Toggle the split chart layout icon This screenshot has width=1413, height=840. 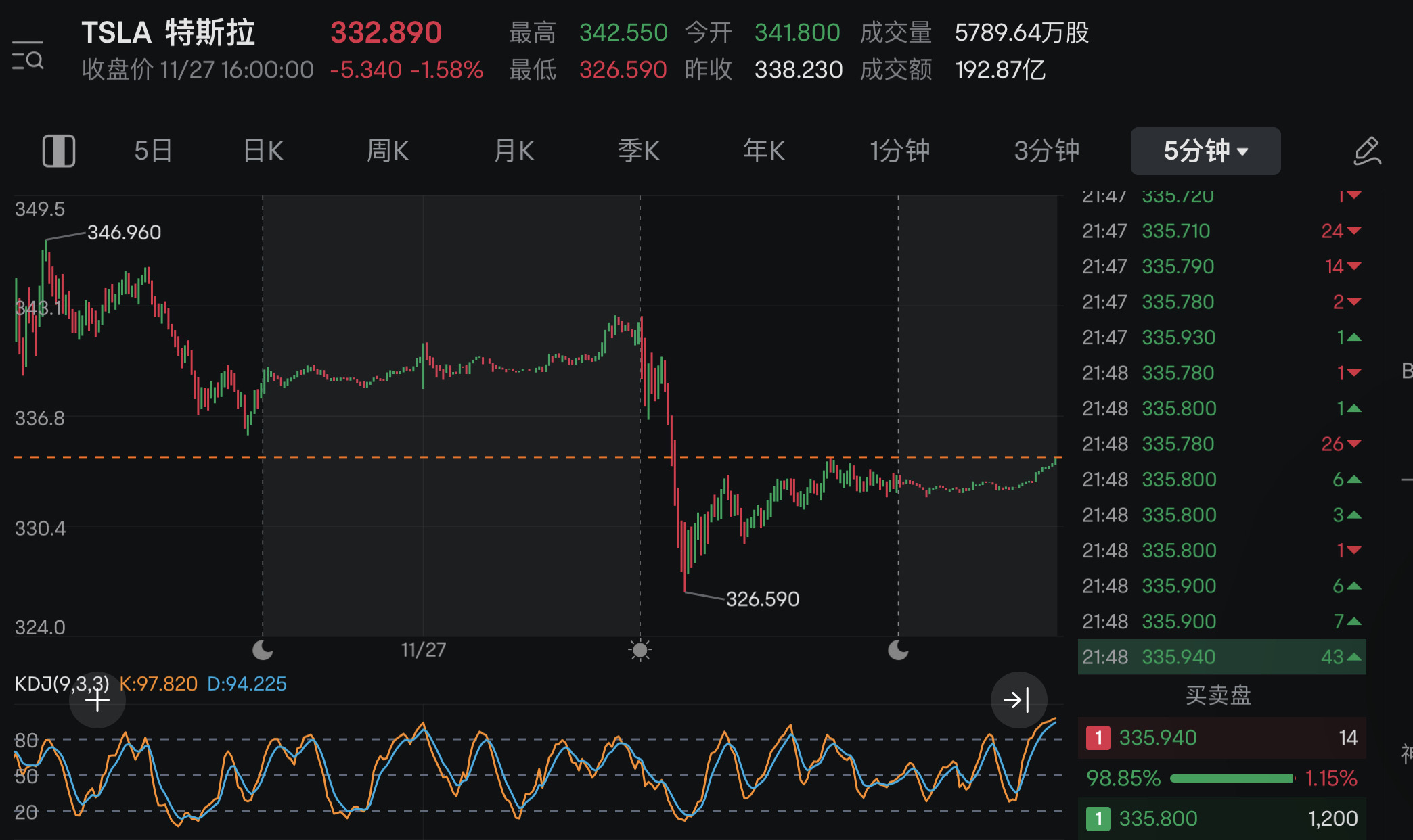pos(59,151)
